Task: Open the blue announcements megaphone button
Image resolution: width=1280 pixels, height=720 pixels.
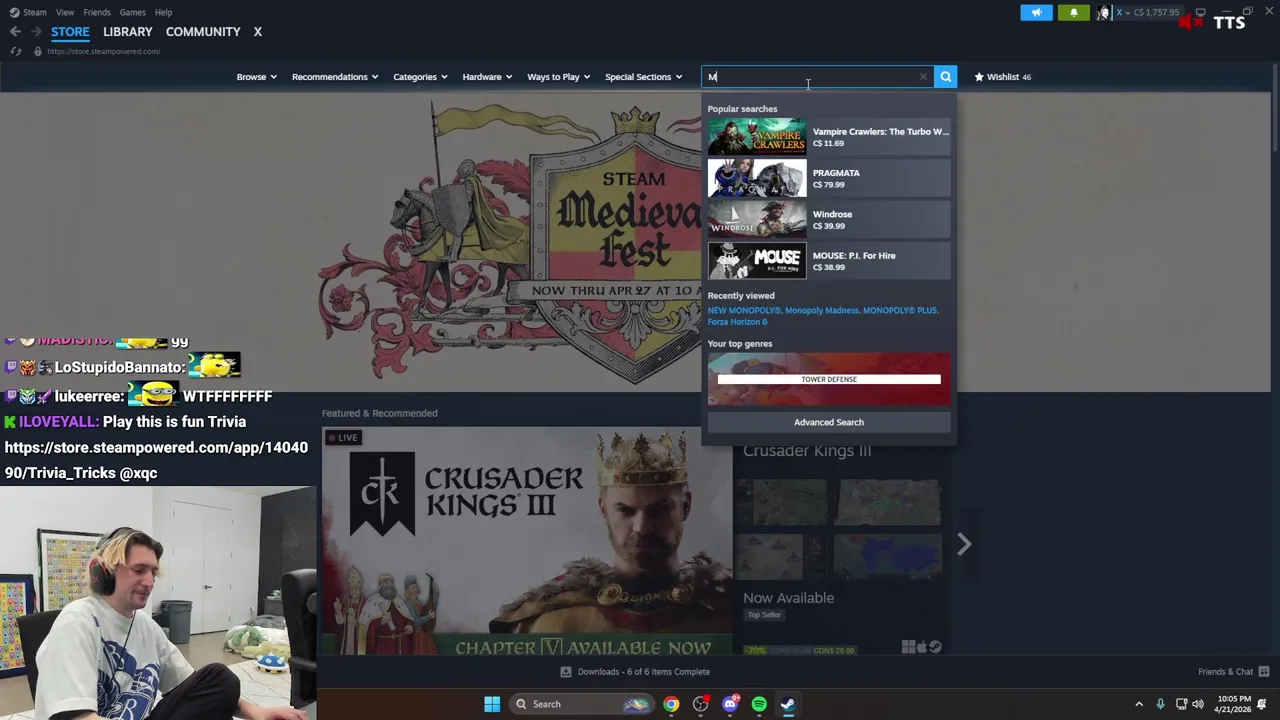Action: pyautogui.click(x=1036, y=12)
